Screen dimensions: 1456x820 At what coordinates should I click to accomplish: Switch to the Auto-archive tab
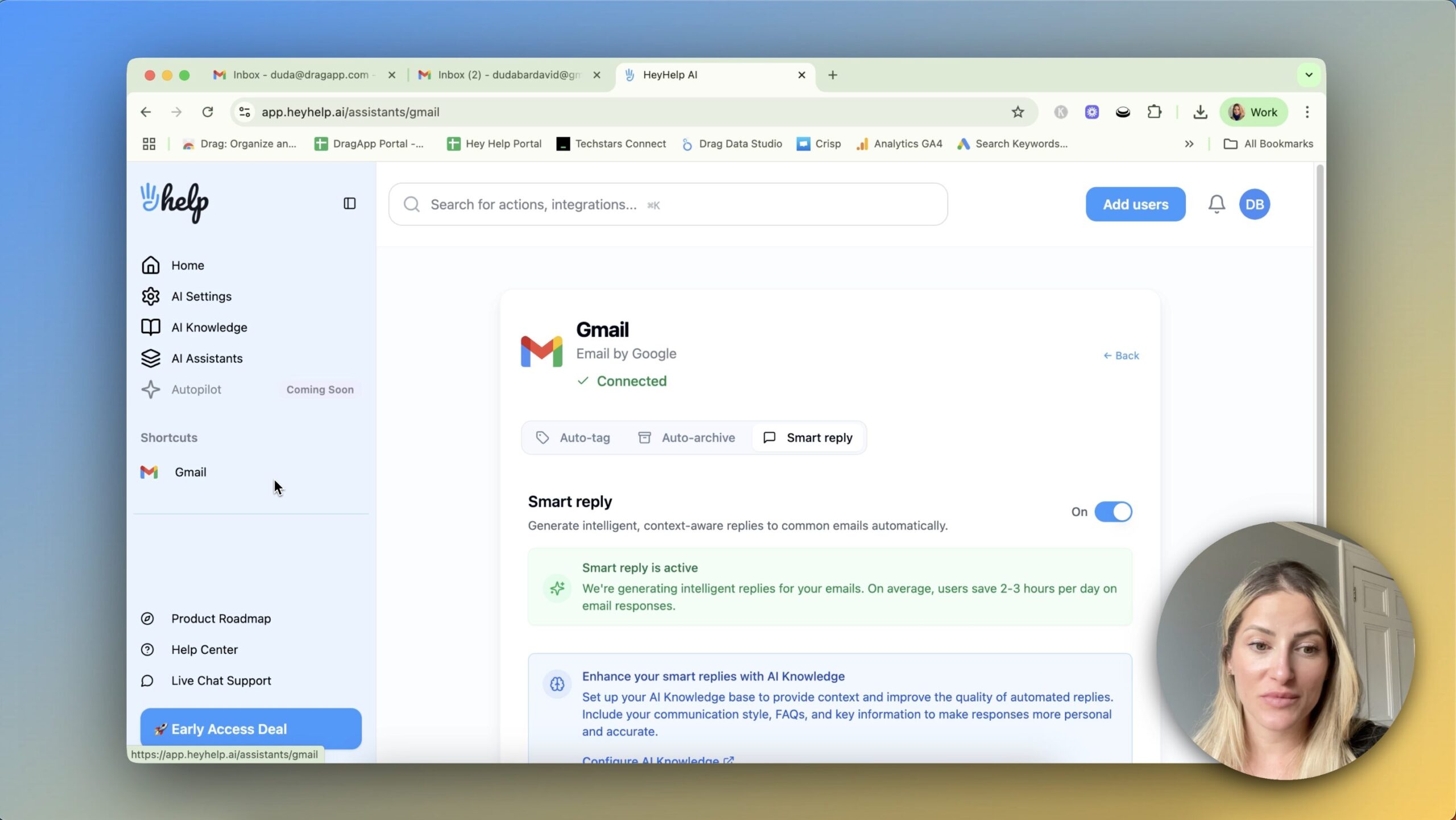click(x=686, y=438)
